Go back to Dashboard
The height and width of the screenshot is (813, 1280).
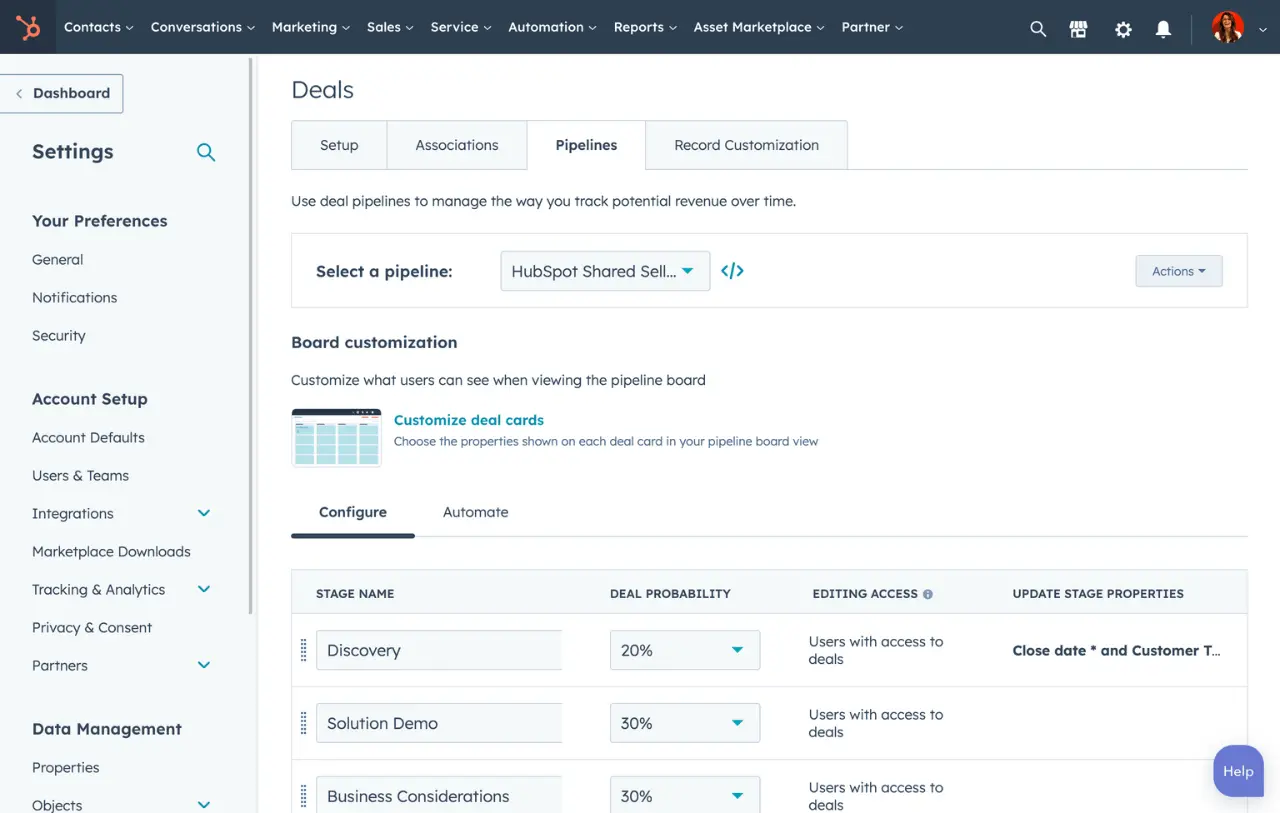[62, 92]
